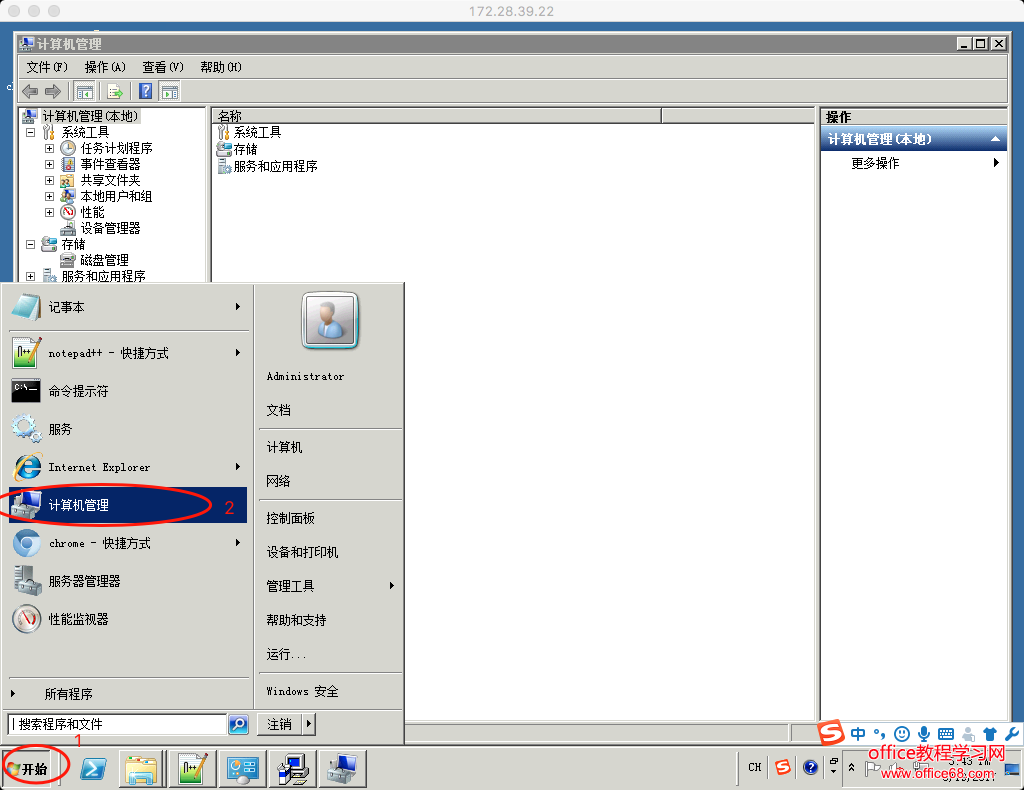Select 共享文件夹 in the tree
Screen dimensions: 1024x790
pos(110,180)
